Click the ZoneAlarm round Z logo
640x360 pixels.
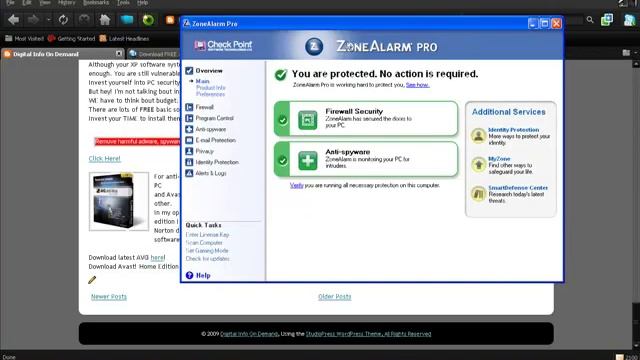[x=314, y=47]
